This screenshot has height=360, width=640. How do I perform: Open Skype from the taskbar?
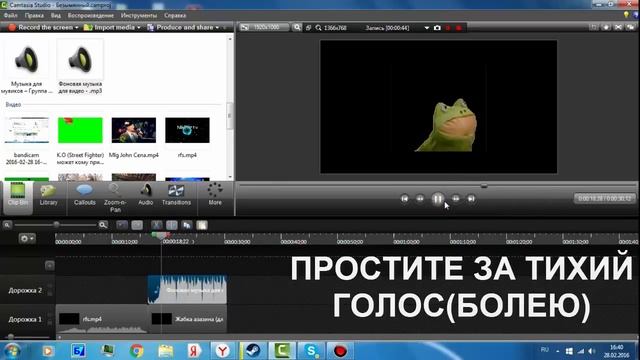311,351
